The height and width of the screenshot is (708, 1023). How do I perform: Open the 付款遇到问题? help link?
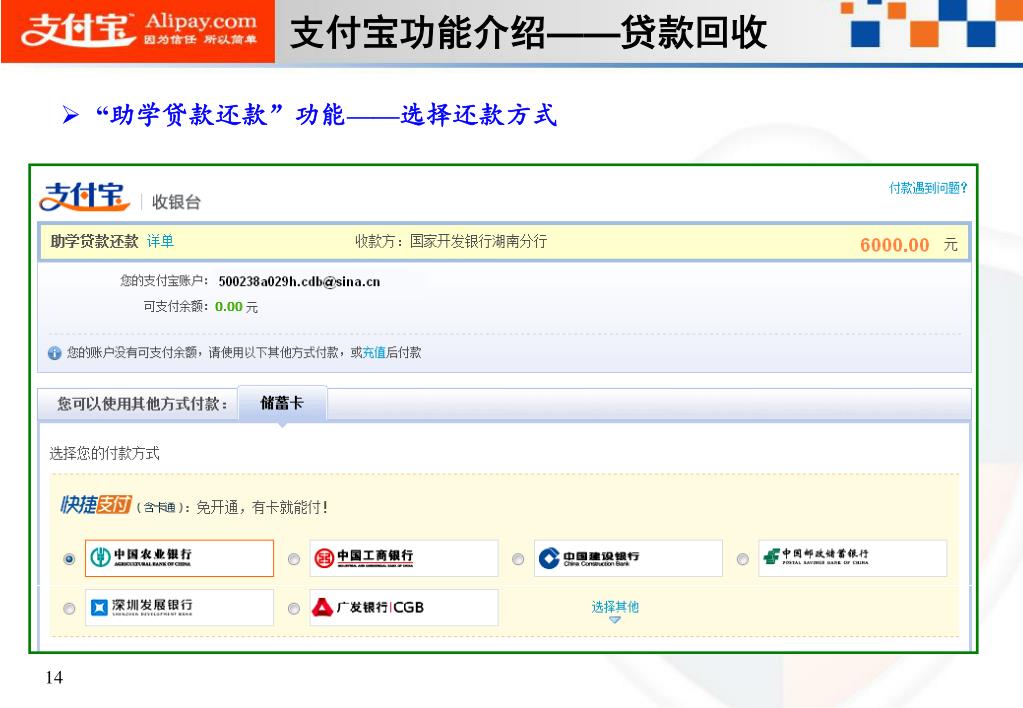(928, 188)
